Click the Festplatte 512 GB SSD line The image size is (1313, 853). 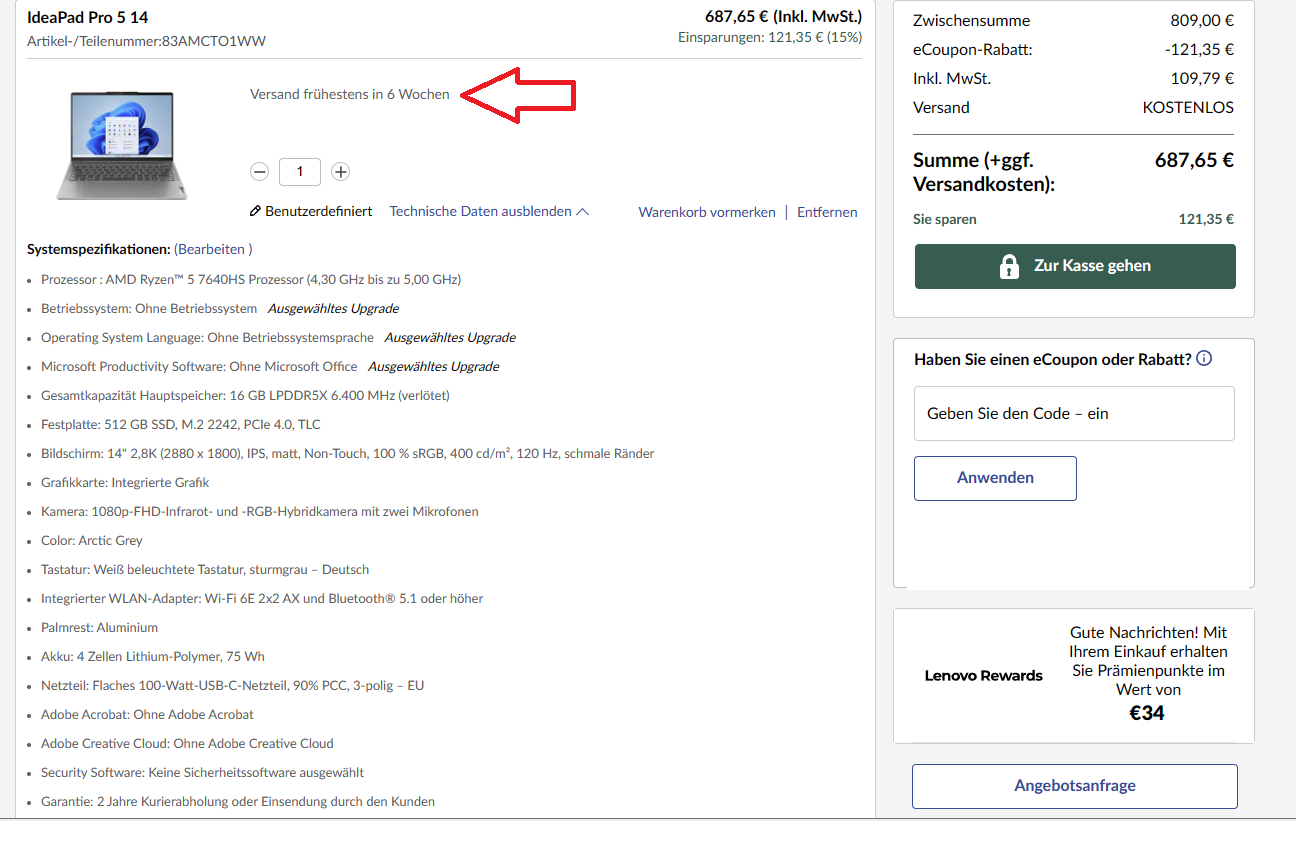(181, 425)
